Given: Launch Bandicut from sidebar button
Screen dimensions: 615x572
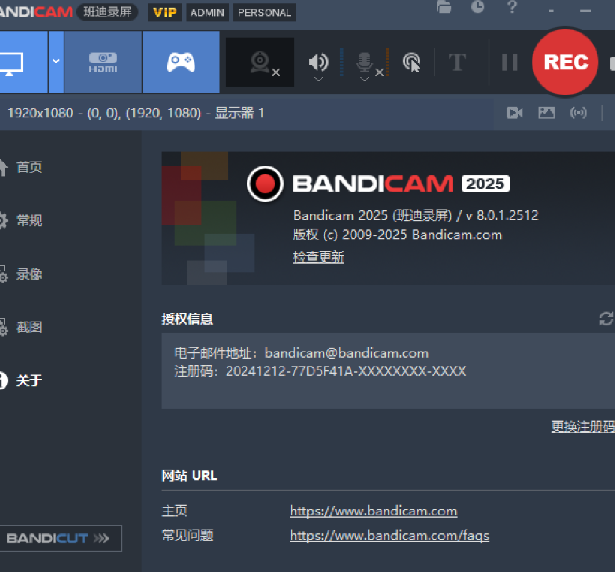Looking at the screenshot, I should 60,538.
